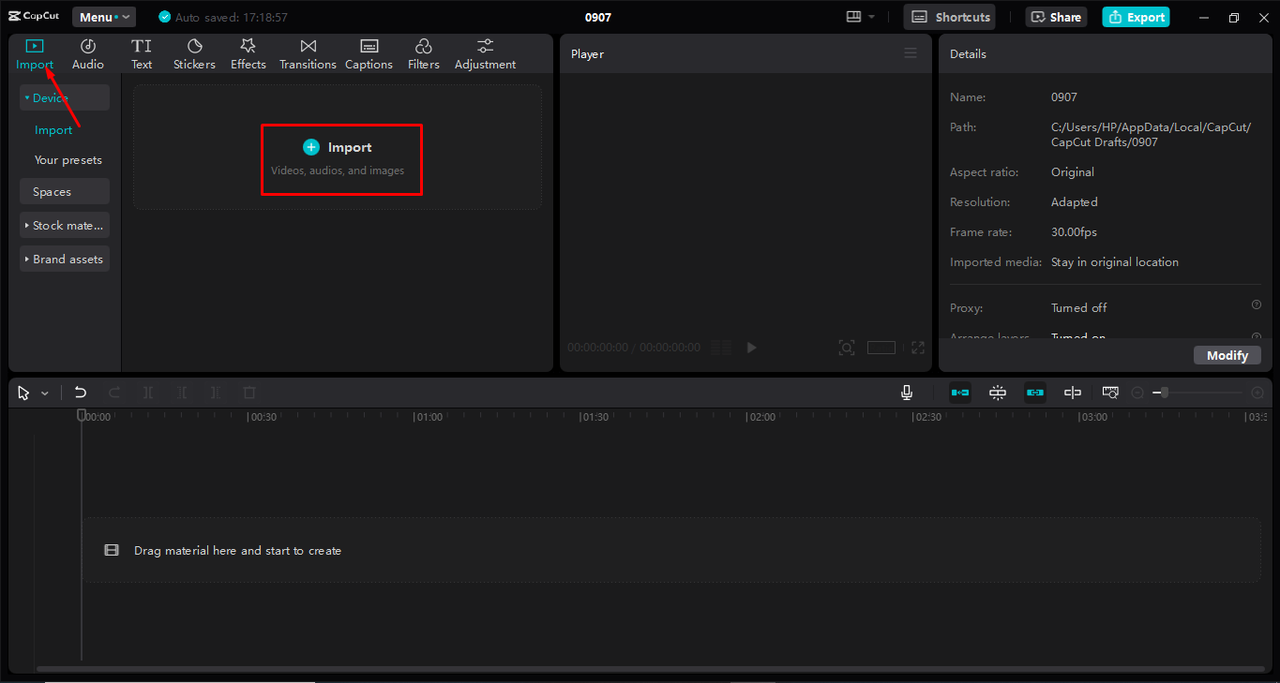The height and width of the screenshot is (683, 1280).
Task: Click the timeline zoom in plus icon
Action: [1257, 393]
